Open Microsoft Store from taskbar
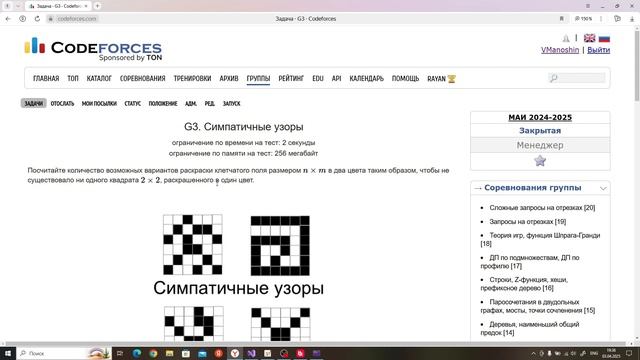Screen dimensions: 640x360 (186, 353)
